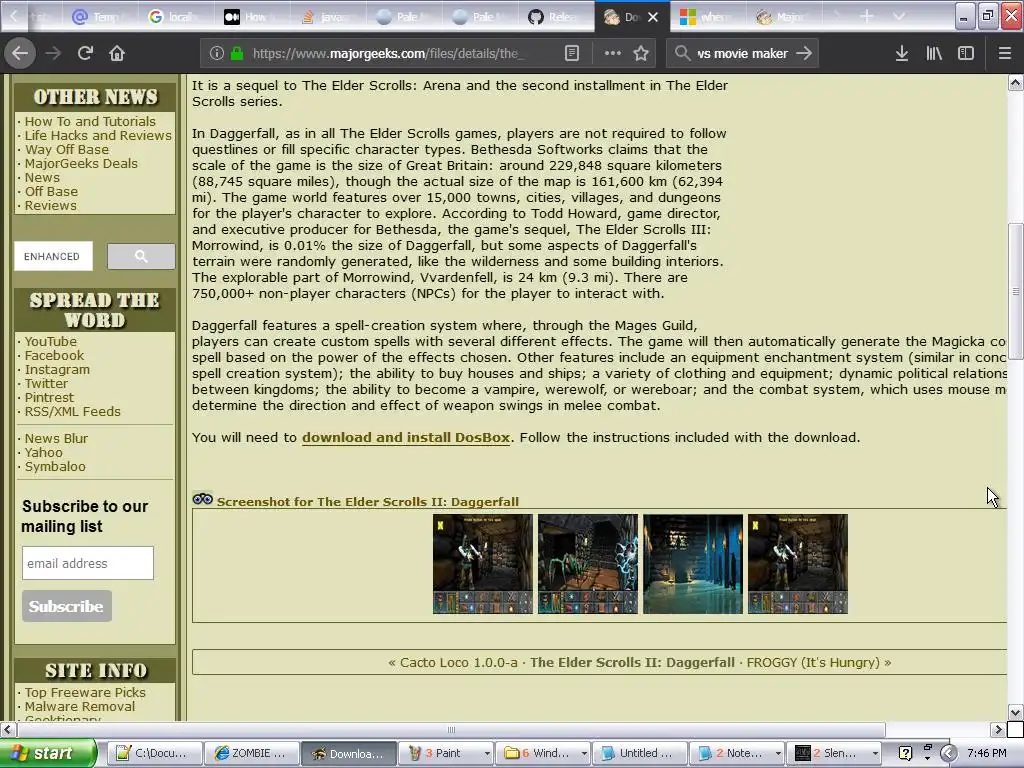Image resolution: width=1024 pixels, height=768 pixels.
Task: Open Top Freeware Picks link
Action: (x=85, y=692)
